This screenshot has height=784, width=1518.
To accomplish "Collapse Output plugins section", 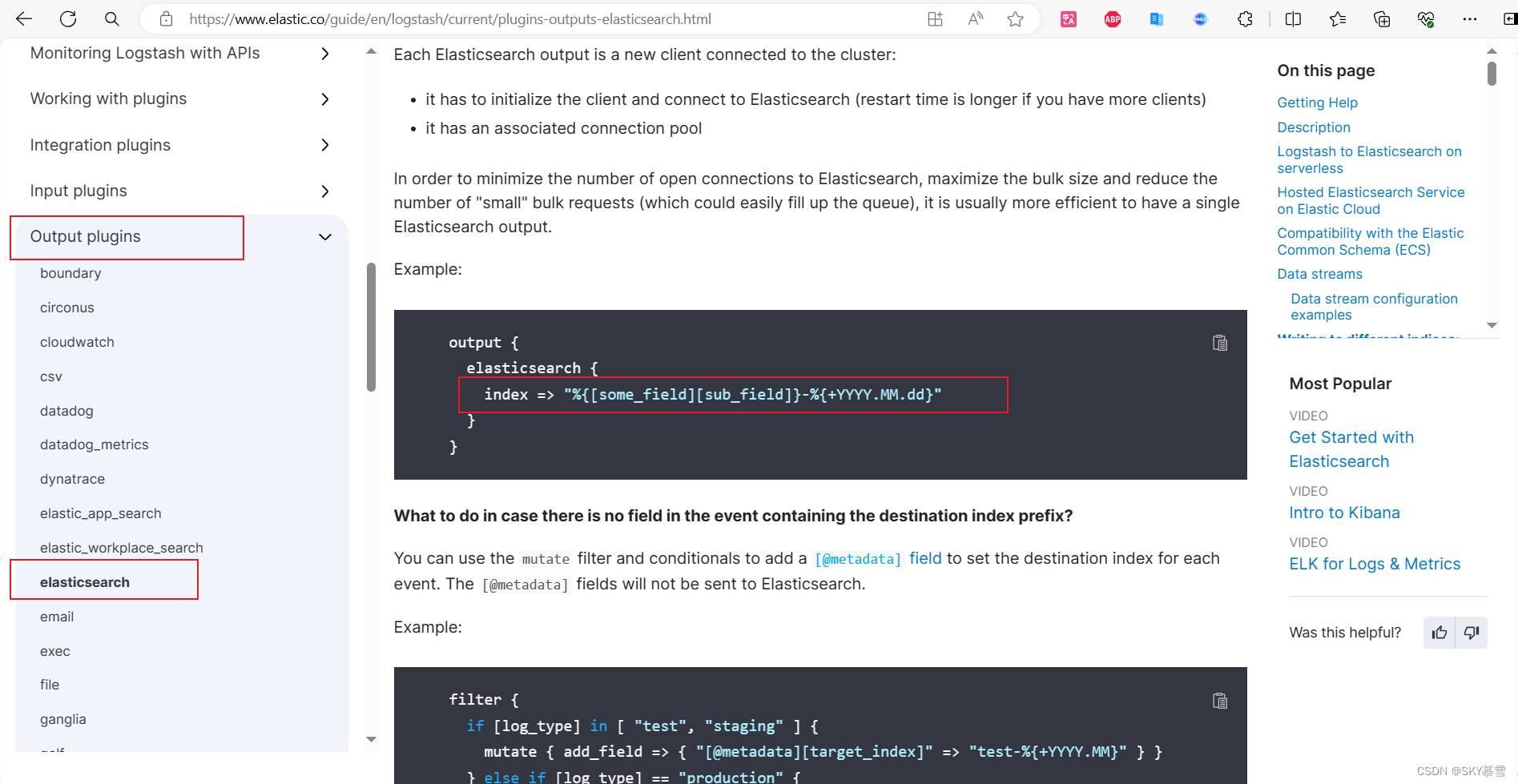I will coord(324,237).
